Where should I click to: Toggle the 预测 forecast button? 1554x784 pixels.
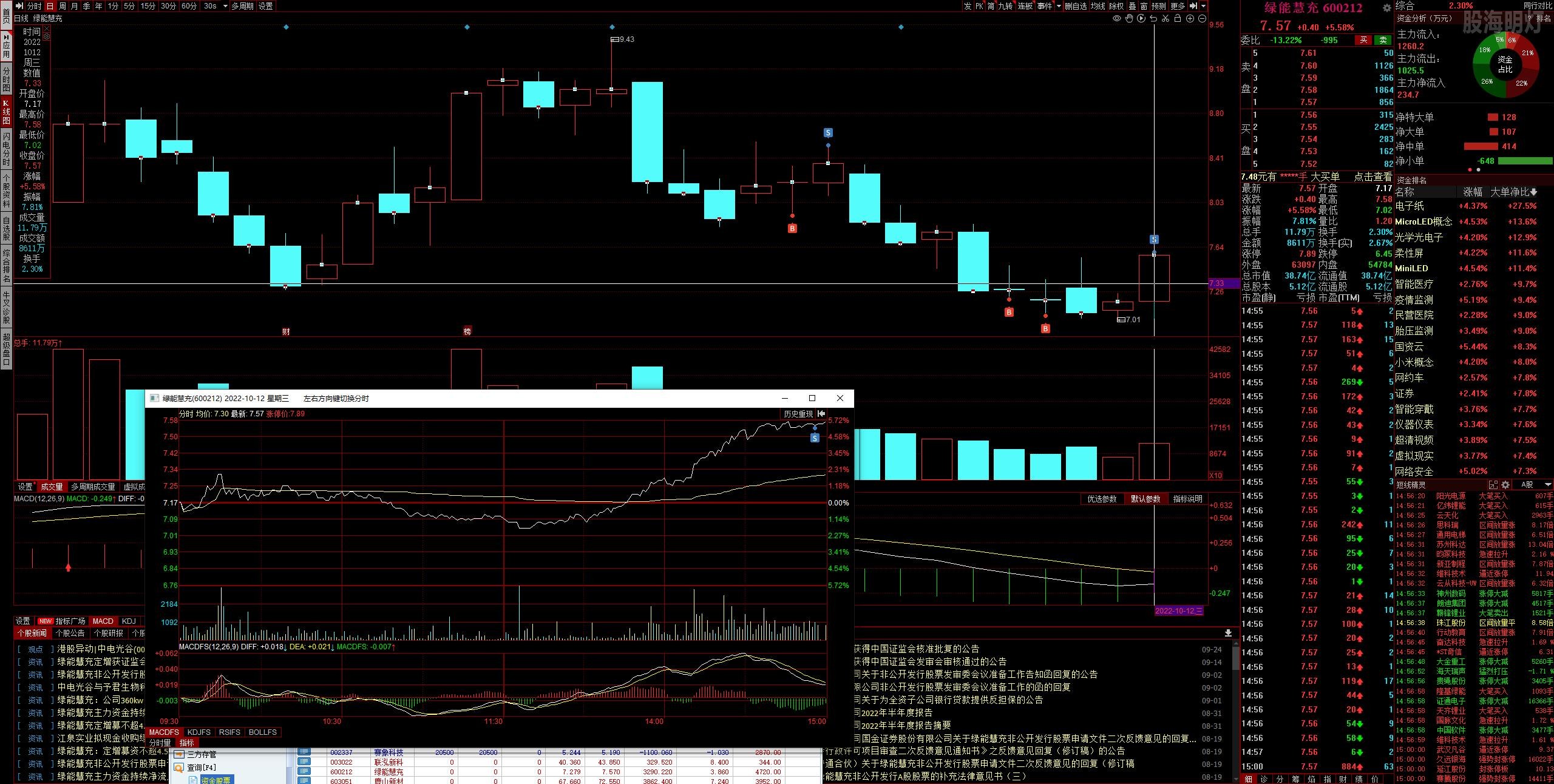pyautogui.click(x=1159, y=6)
